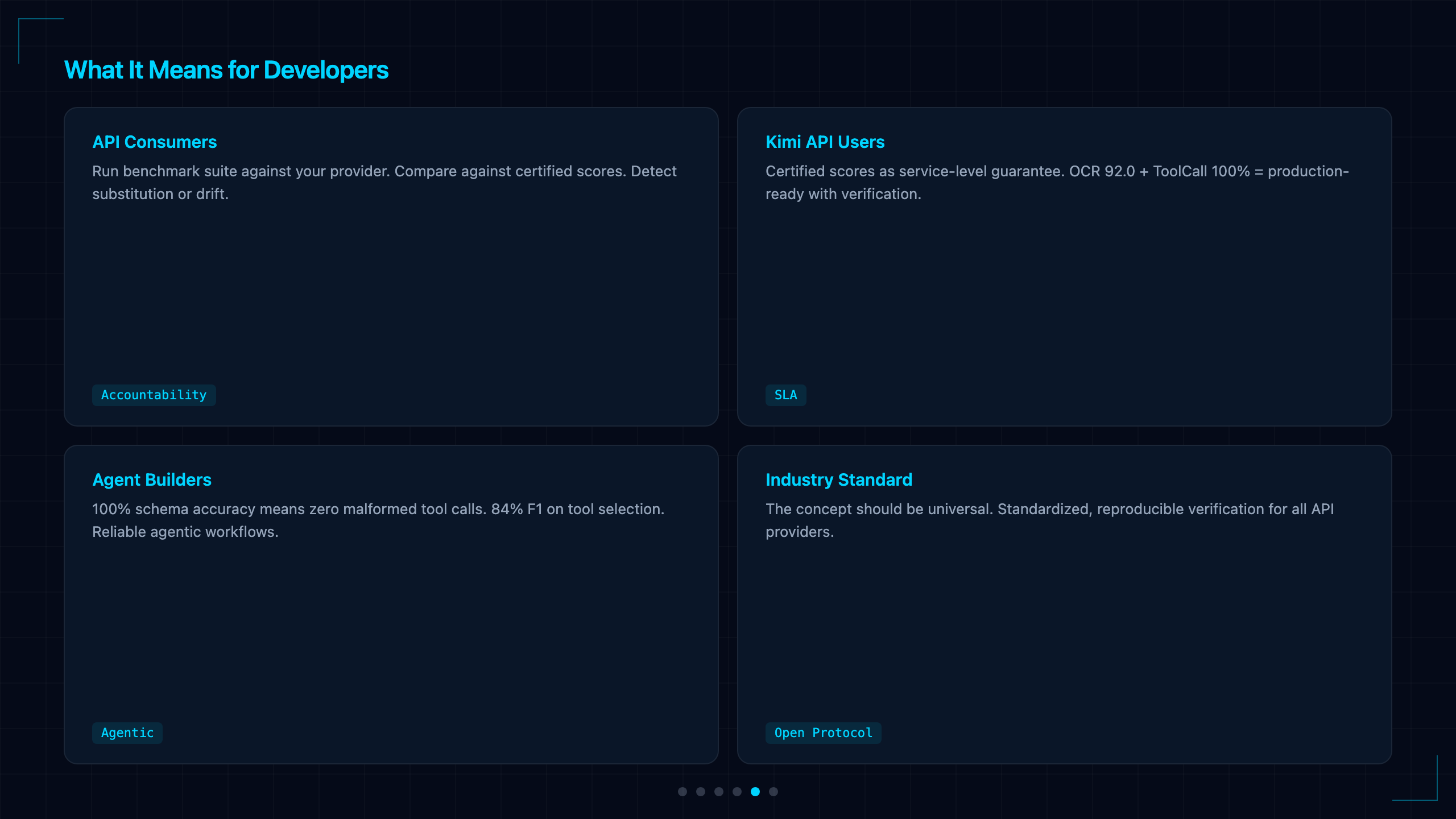1456x819 pixels.
Task: Click the What It Means for Developers title
Action: click(x=226, y=70)
